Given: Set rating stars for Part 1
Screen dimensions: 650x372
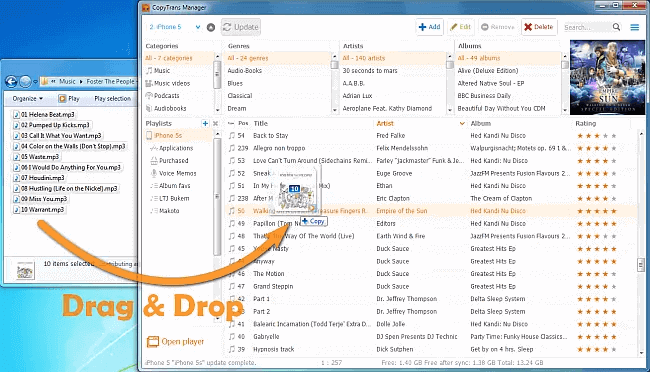Looking at the screenshot, I should tap(597, 299).
